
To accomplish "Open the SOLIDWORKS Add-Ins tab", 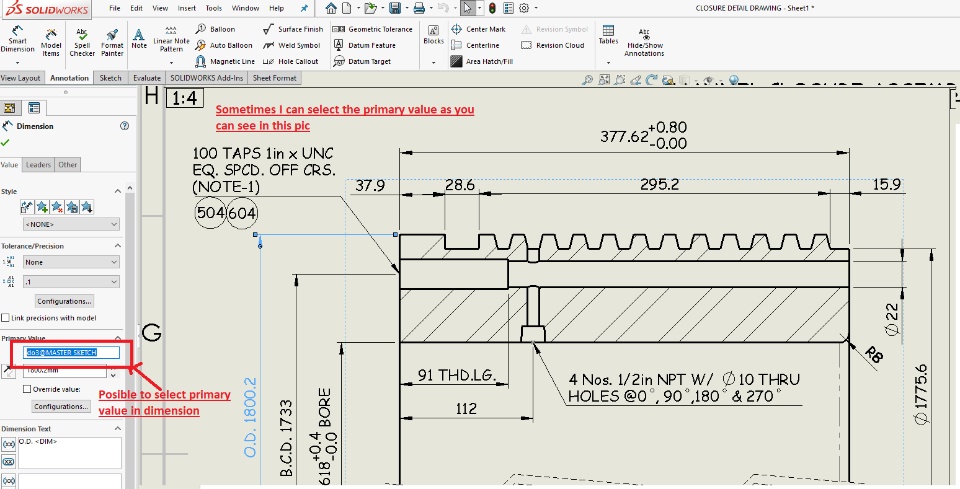I will click(206, 78).
